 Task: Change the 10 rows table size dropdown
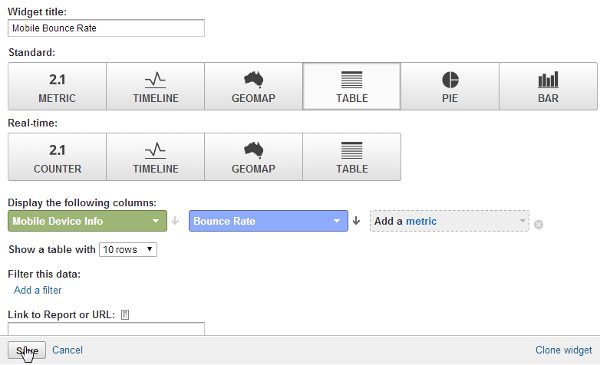pos(128,249)
